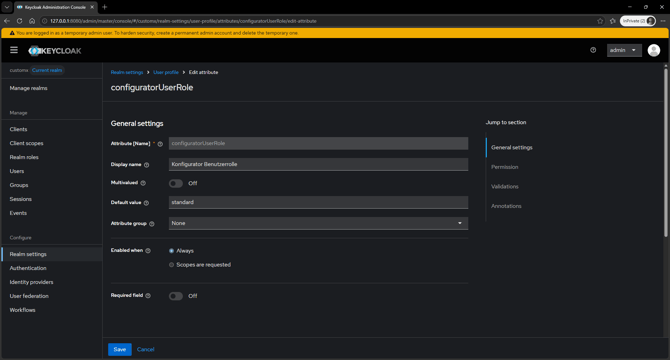Screen dimensions: 670x360
Task: Jump to Validations section
Action: pos(505,187)
